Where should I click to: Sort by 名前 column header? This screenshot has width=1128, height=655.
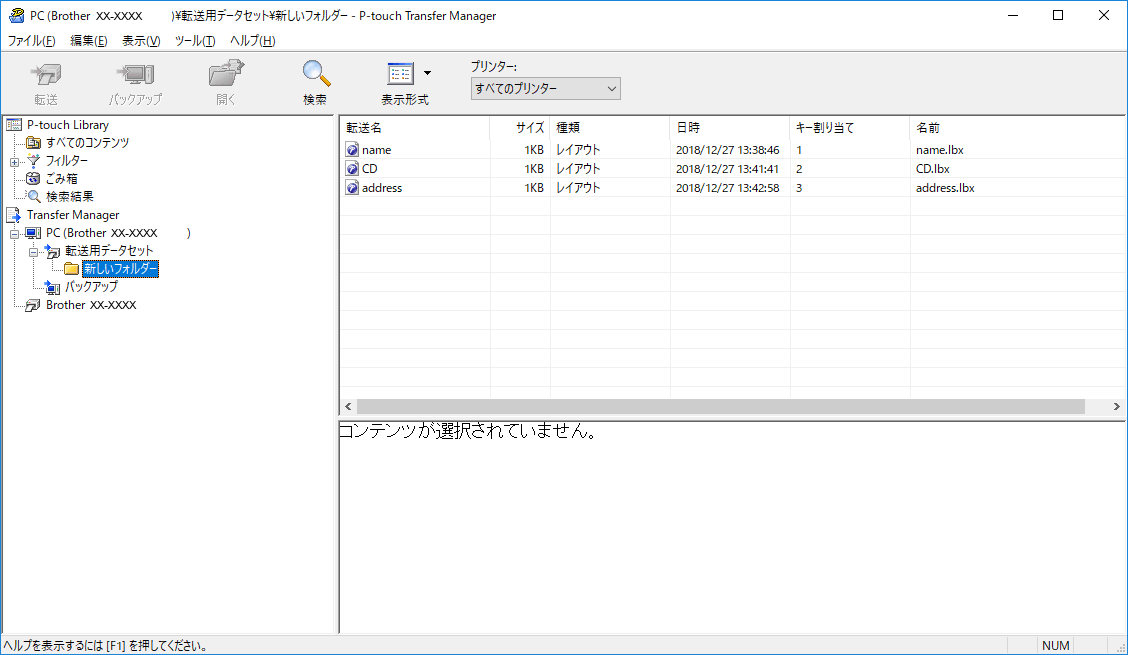(1017, 127)
